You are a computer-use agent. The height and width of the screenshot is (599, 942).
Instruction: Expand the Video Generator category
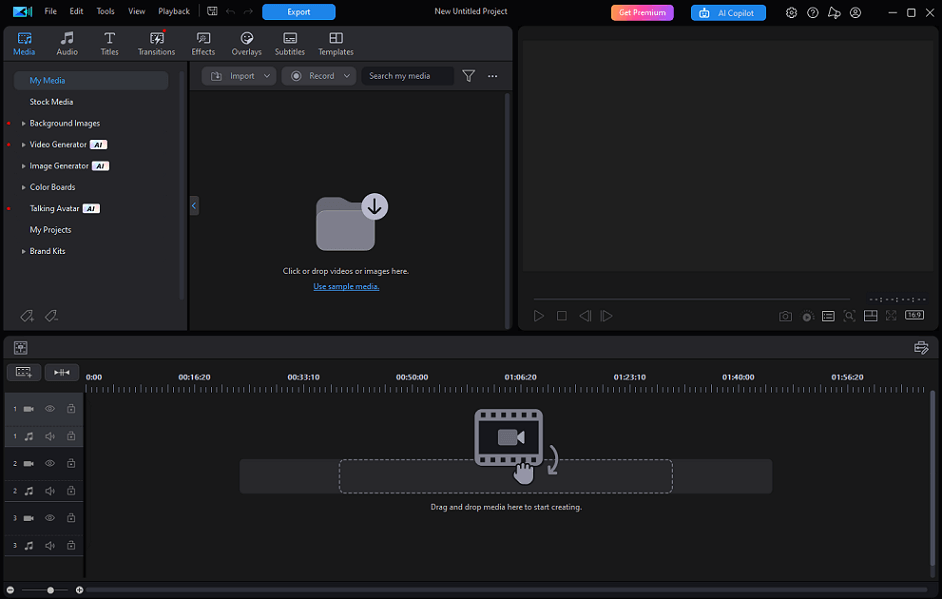23,145
